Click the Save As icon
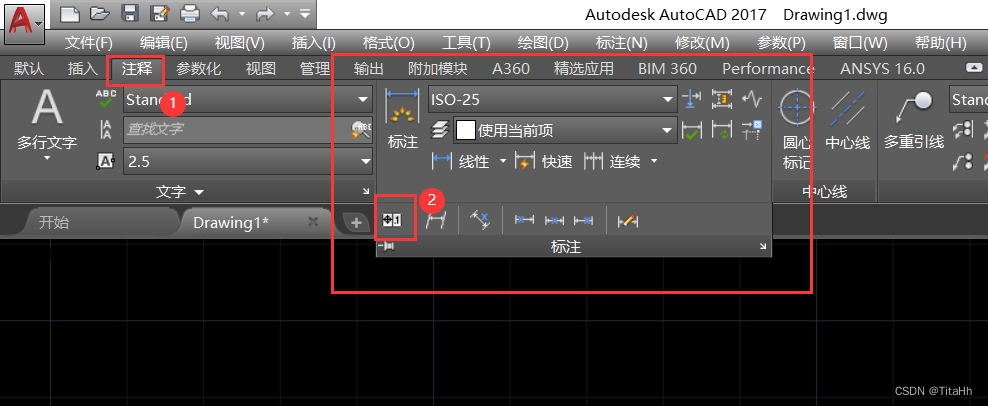988x406 pixels. coord(159,13)
